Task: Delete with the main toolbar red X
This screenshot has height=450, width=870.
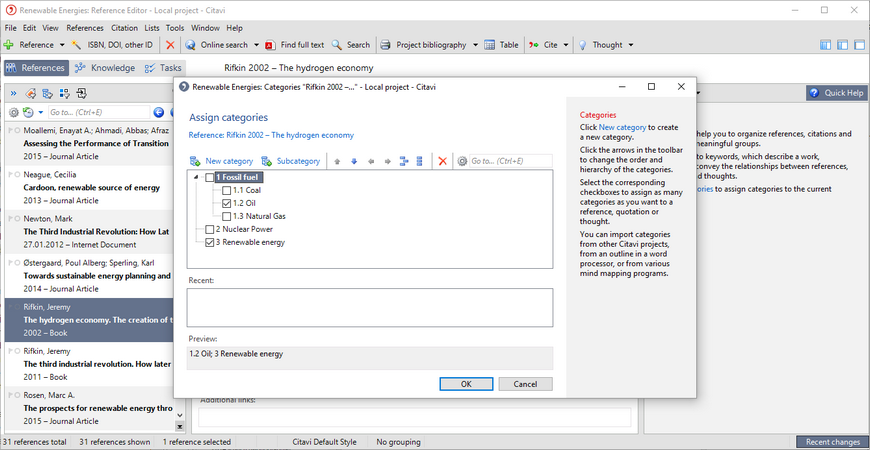Action: 170,45
